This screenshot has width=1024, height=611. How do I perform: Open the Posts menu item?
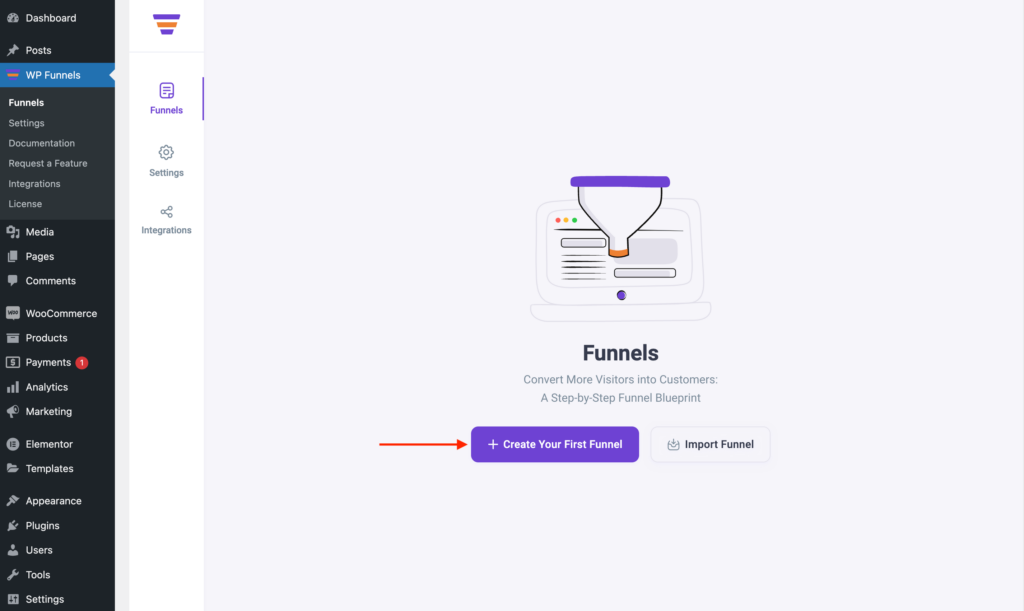(38, 50)
